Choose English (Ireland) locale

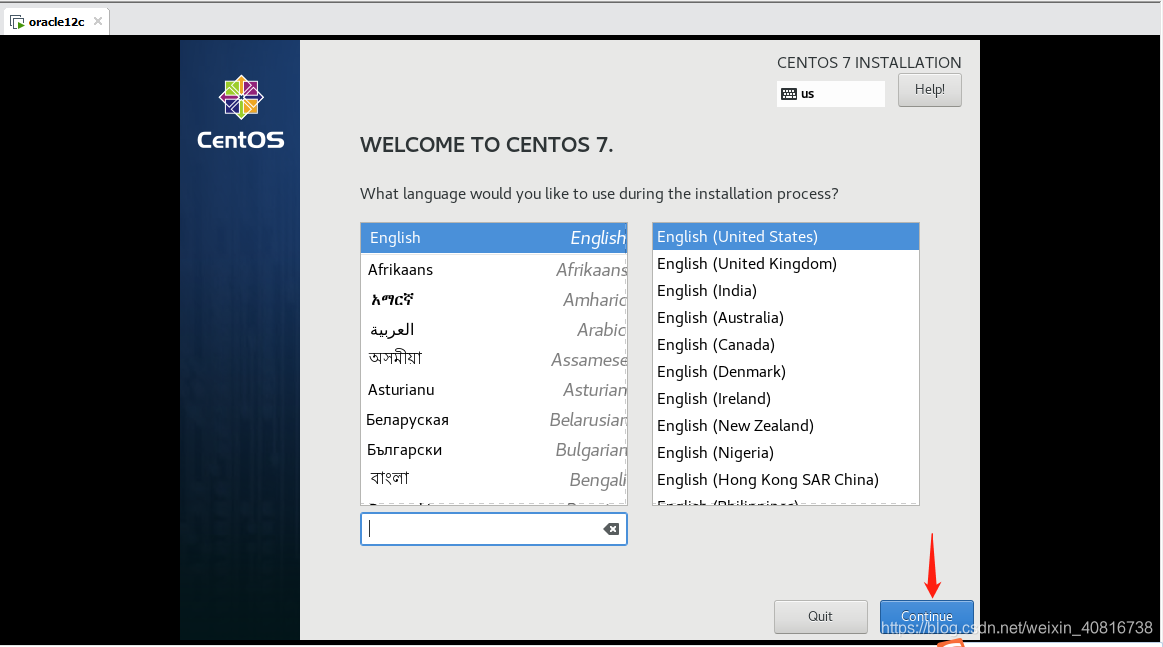(x=785, y=399)
